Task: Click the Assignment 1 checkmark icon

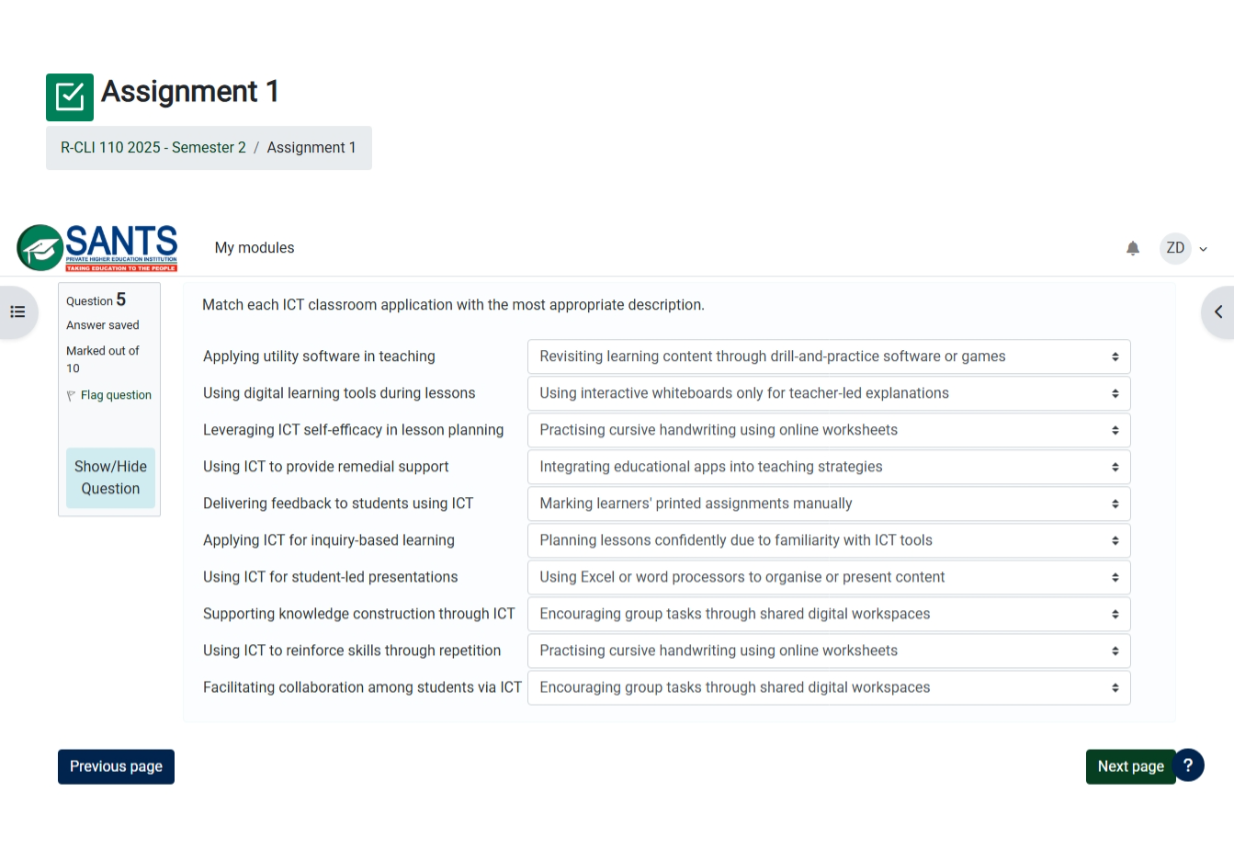Action: tap(70, 97)
